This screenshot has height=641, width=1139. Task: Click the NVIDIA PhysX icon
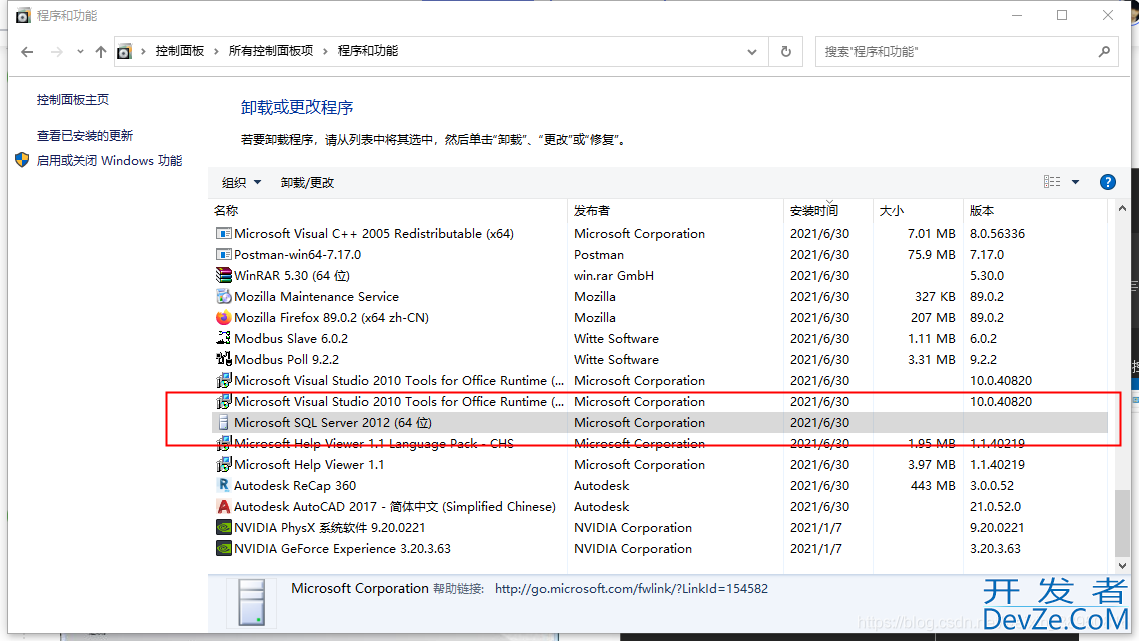point(224,528)
